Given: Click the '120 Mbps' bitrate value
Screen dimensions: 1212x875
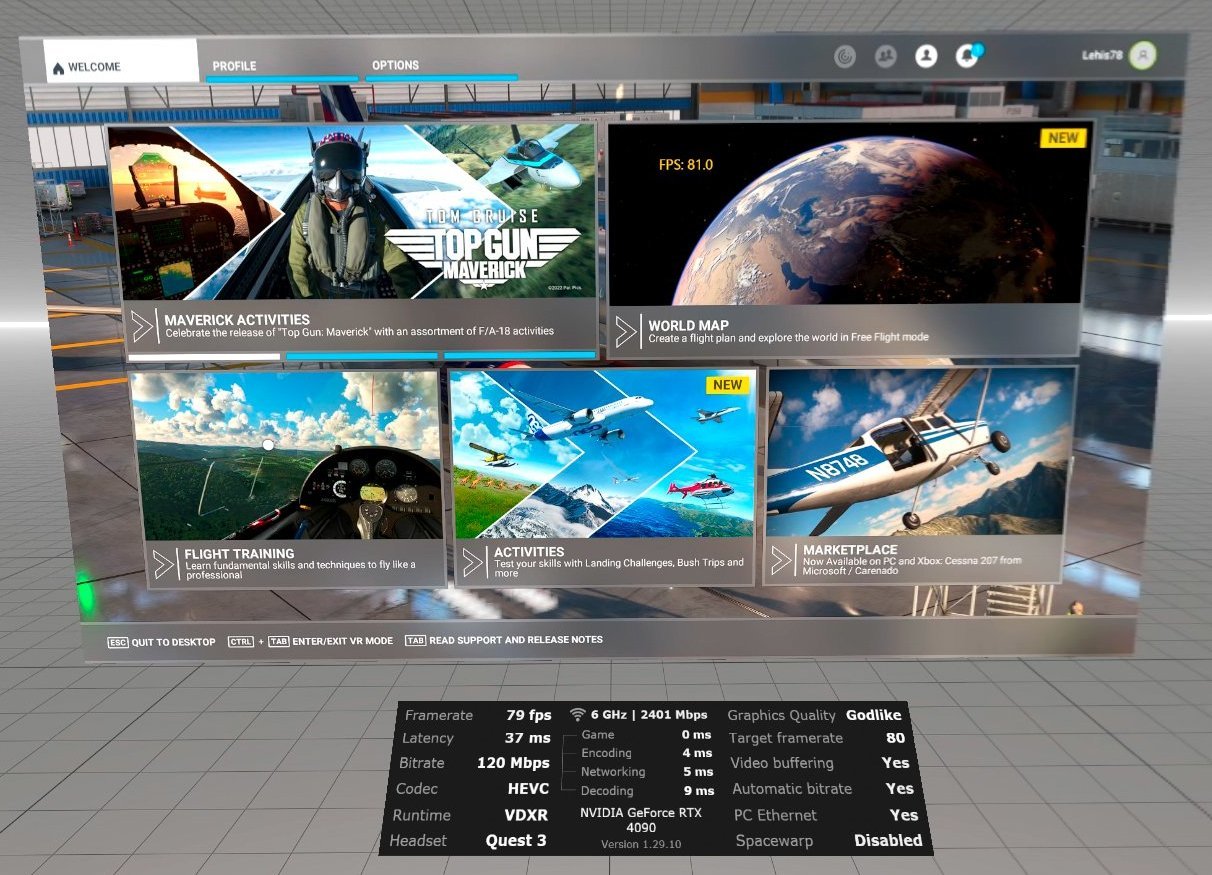Looking at the screenshot, I should click(513, 763).
